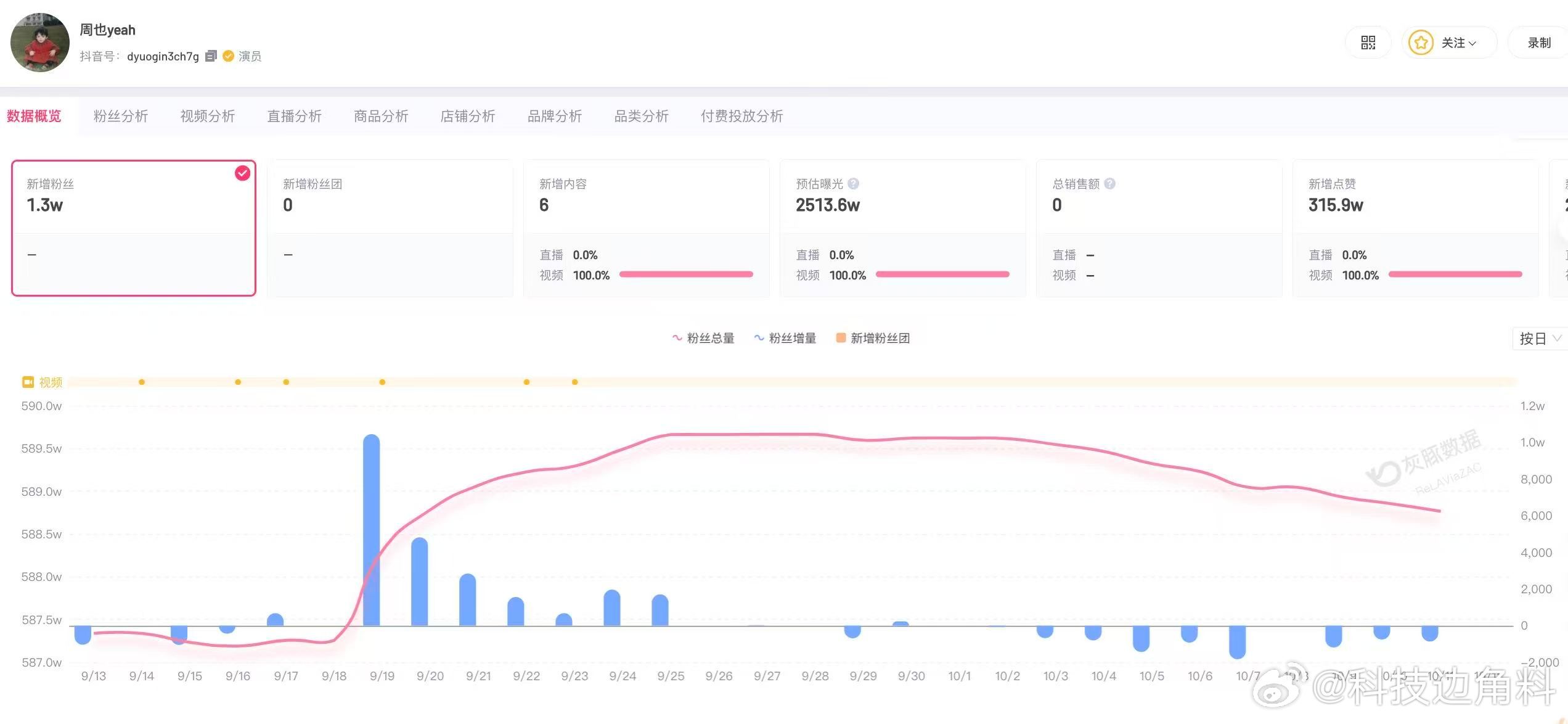Viewport: 1568px width, 724px height.
Task: Switch to 粉丝分析 tab
Action: tap(121, 116)
